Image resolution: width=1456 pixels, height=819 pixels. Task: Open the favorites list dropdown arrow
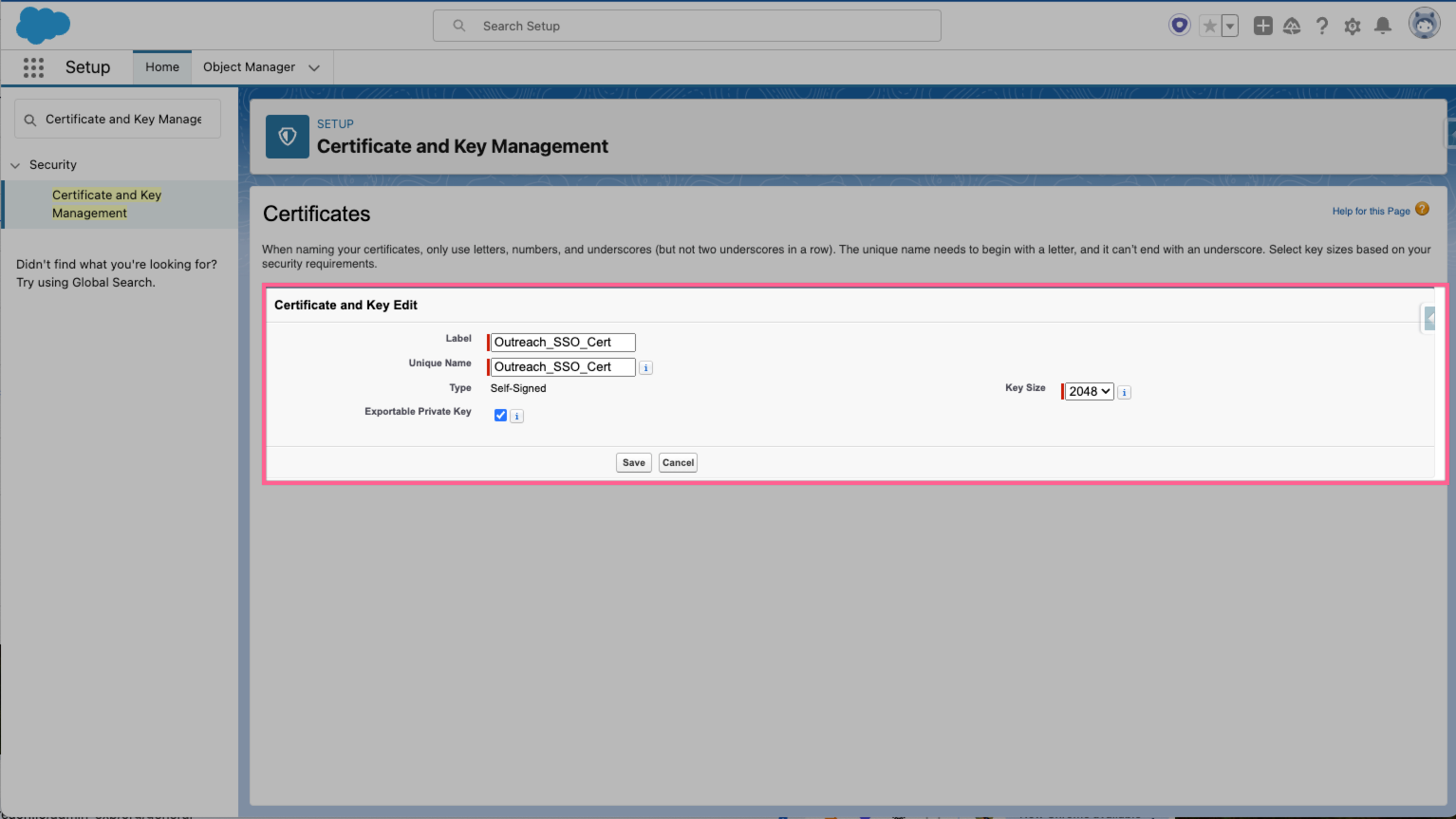pos(1232,26)
